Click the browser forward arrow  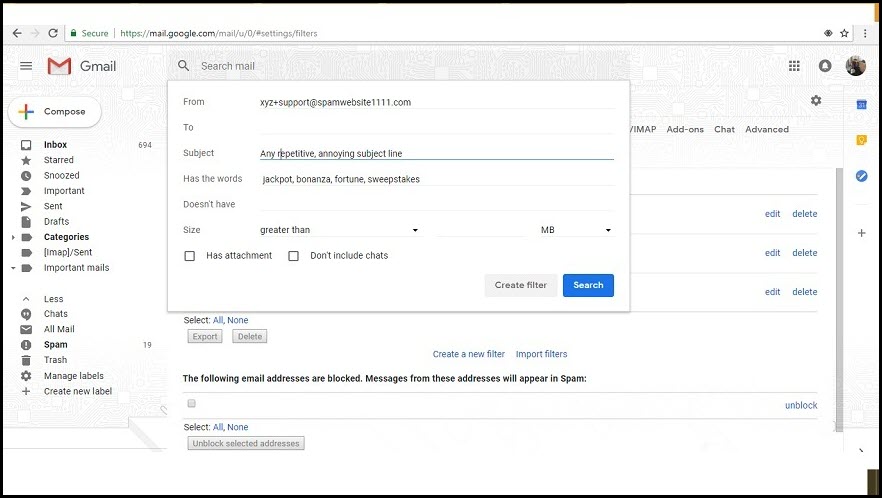pos(35,33)
